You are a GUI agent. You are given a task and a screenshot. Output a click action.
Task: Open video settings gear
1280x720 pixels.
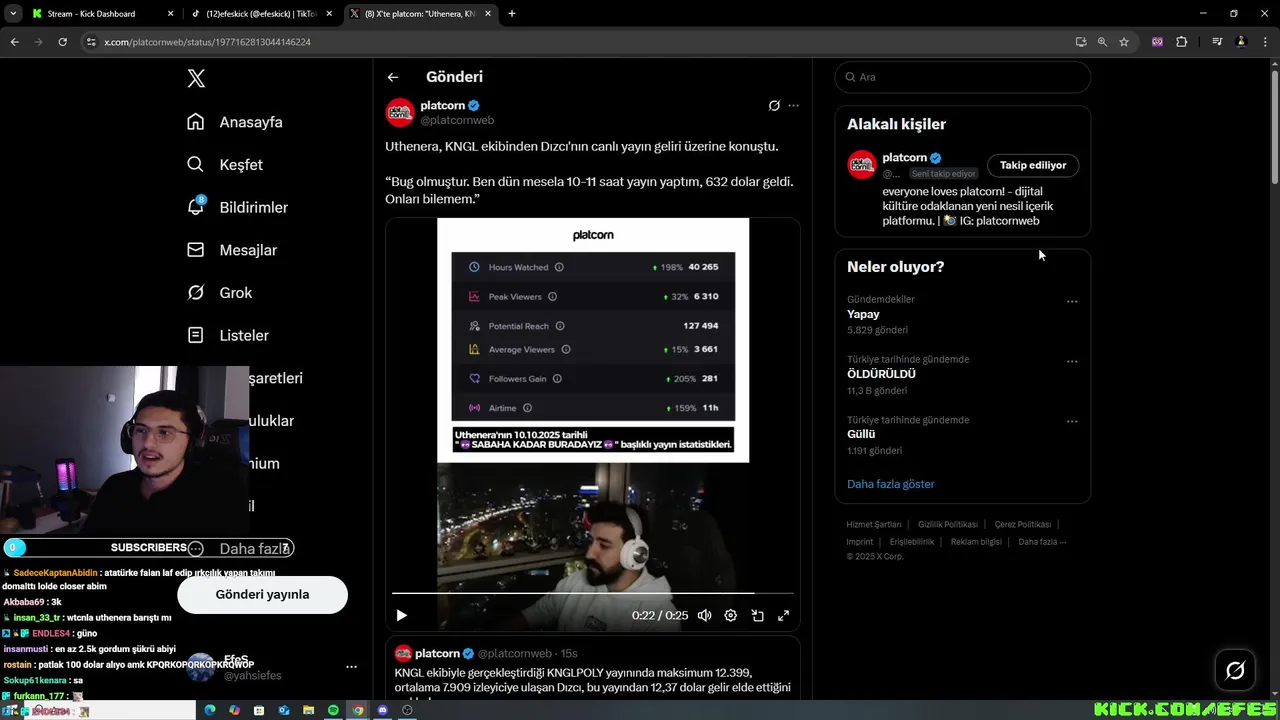click(731, 616)
